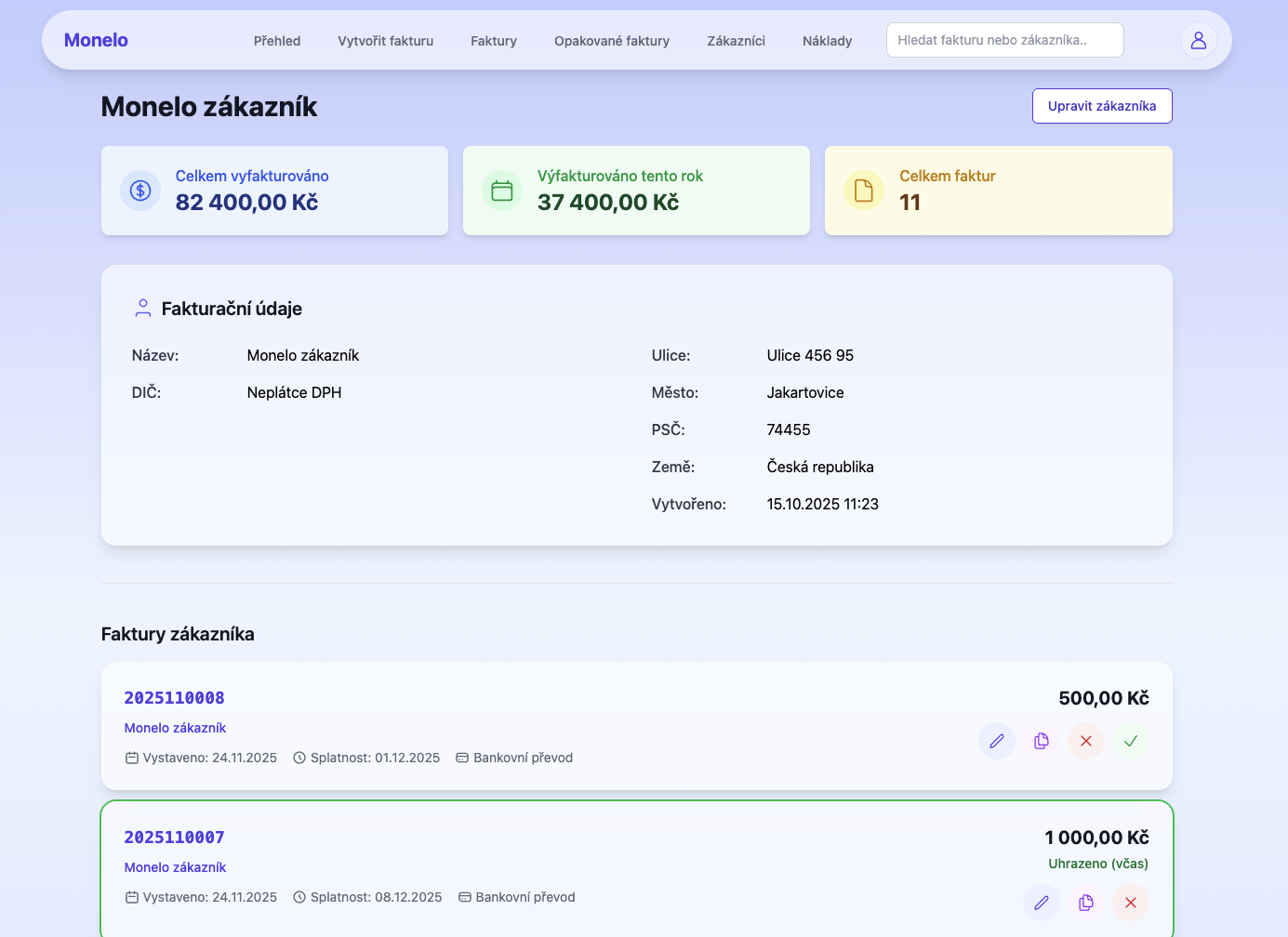Duplicate invoice 2025110008 using the copy icon
Screen dimensions: 1288x937
[x=1042, y=741]
